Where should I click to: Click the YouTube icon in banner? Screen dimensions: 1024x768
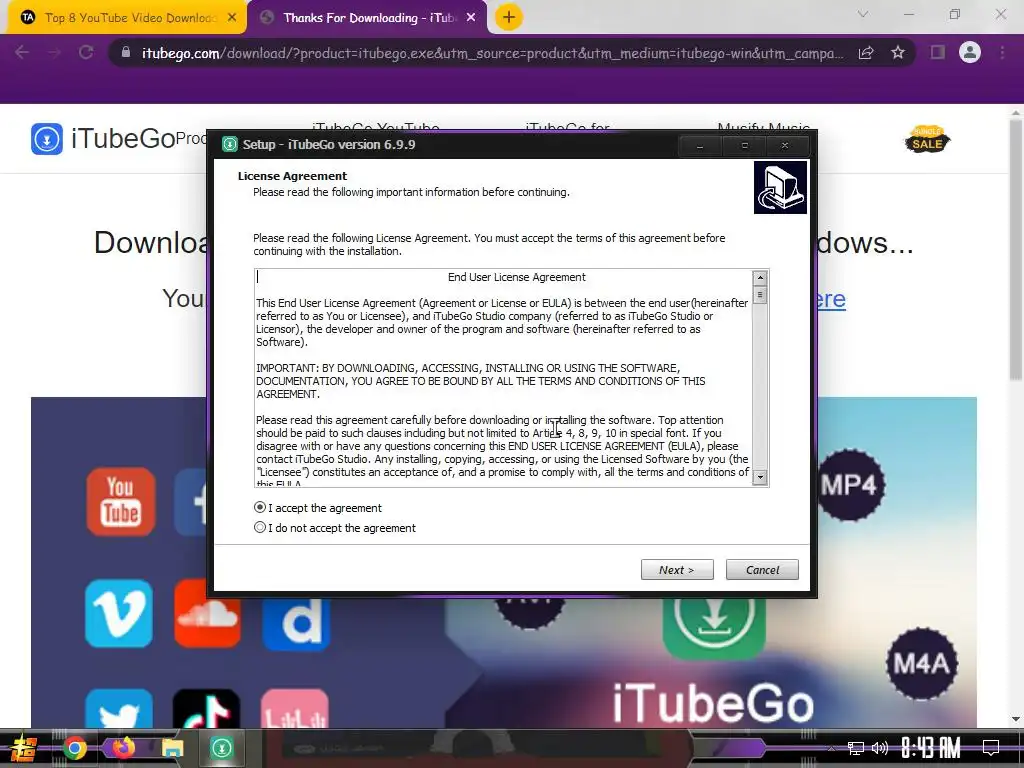tap(121, 502)
